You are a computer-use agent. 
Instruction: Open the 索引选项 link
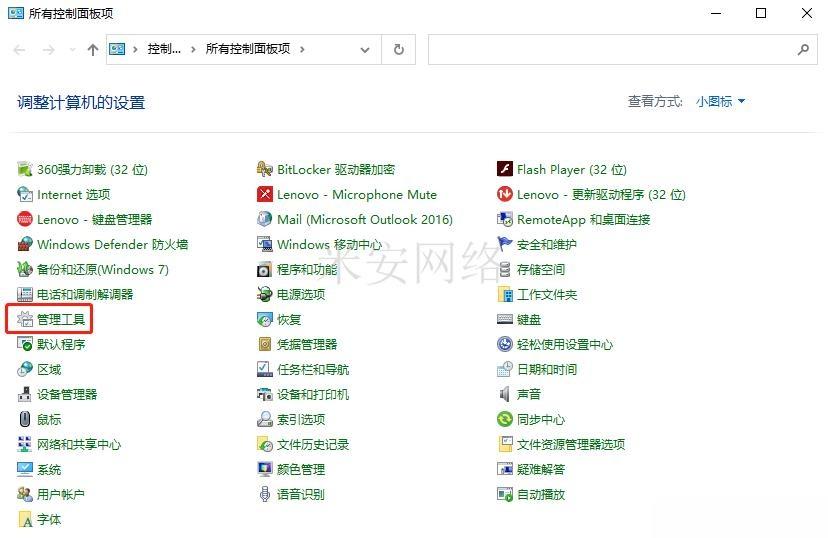pyautogui.click(x=301, y=419)
